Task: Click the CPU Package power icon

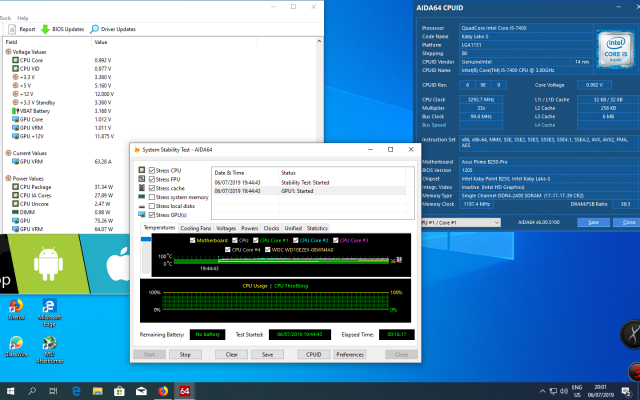Action: click(x=15, y=187)
